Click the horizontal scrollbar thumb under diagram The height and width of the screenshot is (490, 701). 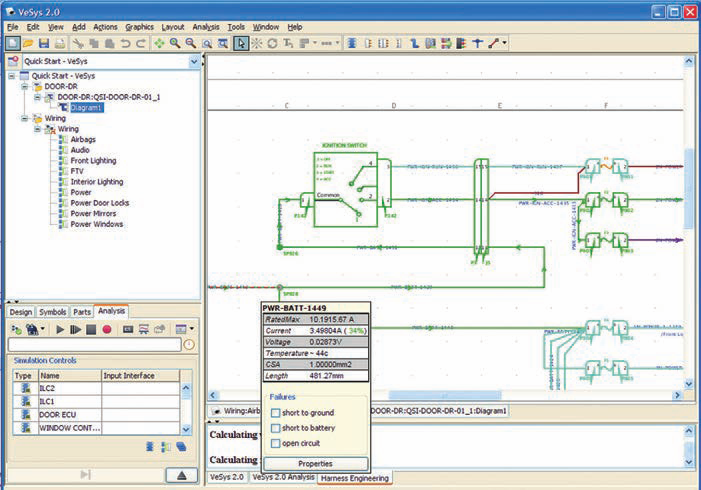click(x=445, y=395)
